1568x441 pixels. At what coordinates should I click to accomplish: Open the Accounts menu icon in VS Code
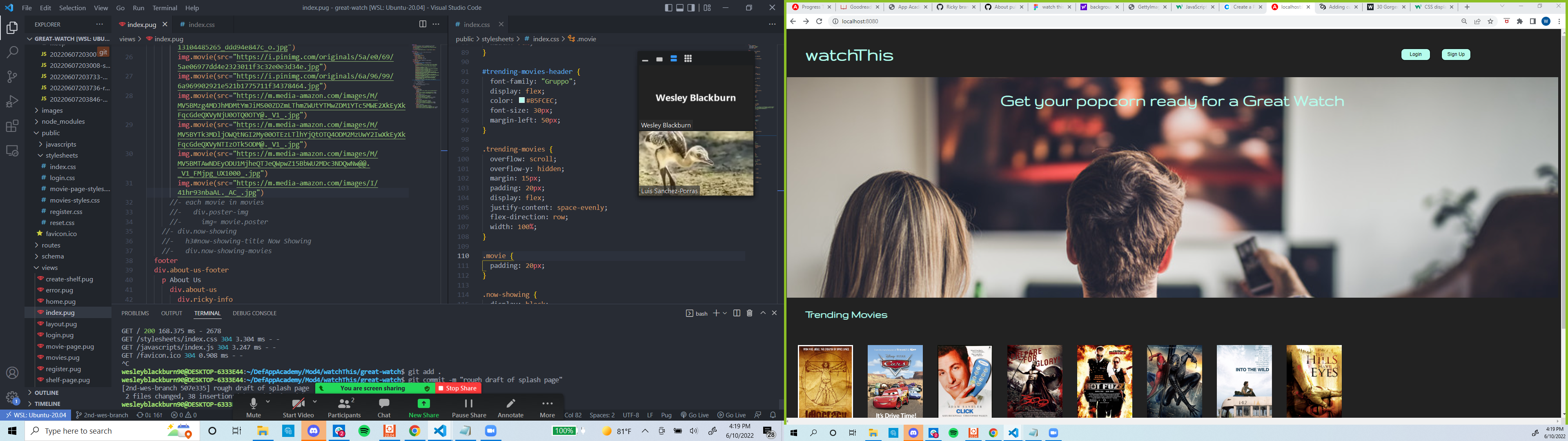(x=12, y=373)
